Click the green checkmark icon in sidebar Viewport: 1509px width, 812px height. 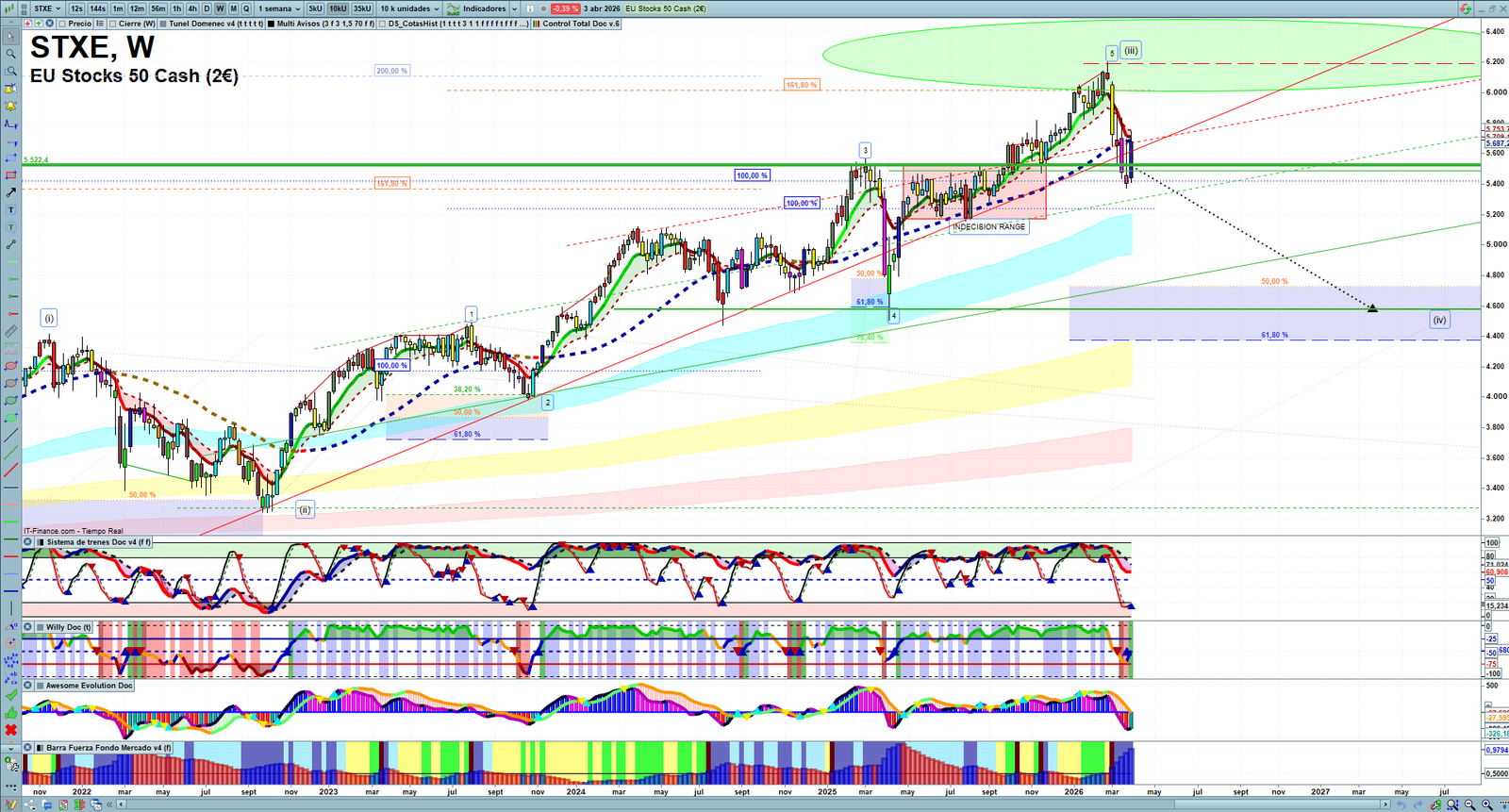pos(10,695)
